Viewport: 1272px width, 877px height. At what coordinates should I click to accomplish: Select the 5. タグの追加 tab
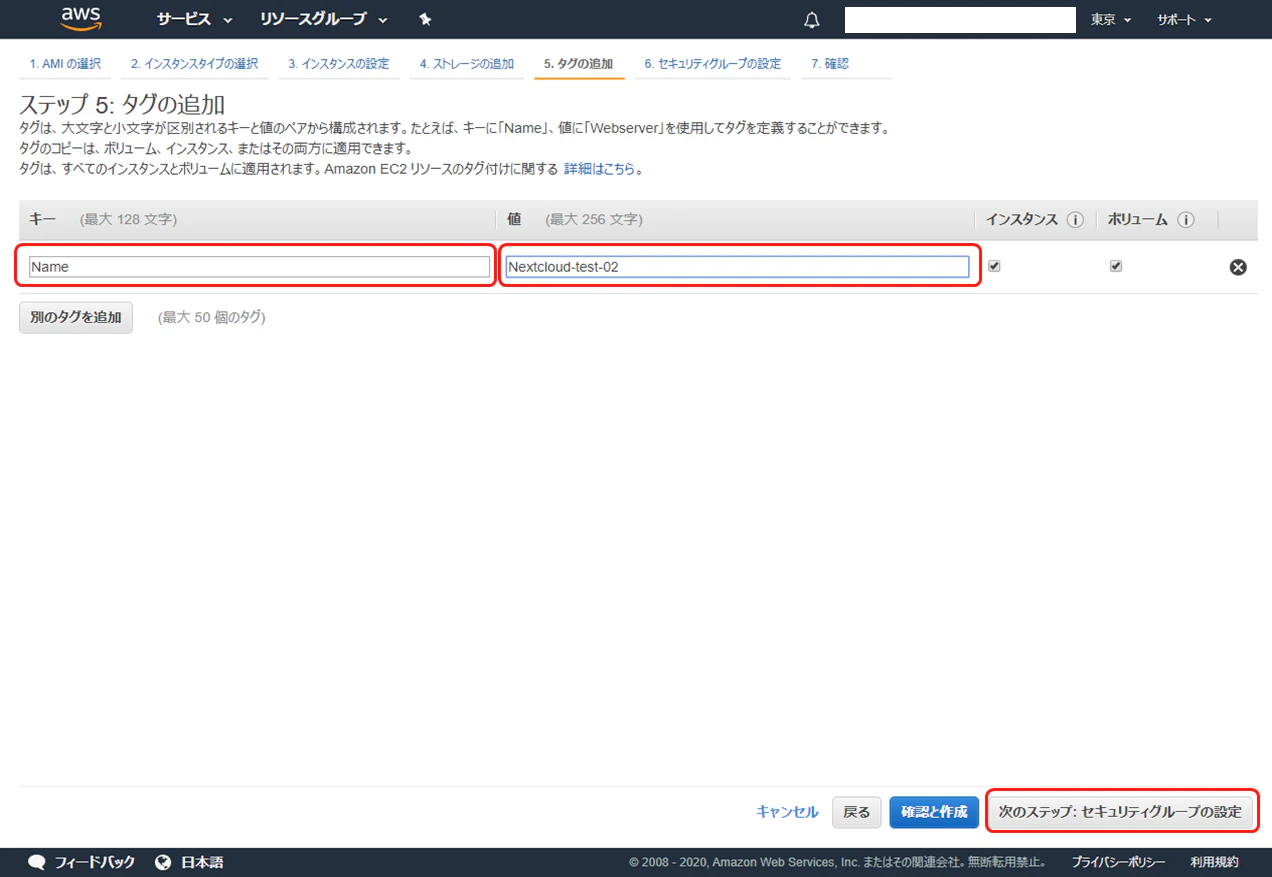[x=579, y=64]
